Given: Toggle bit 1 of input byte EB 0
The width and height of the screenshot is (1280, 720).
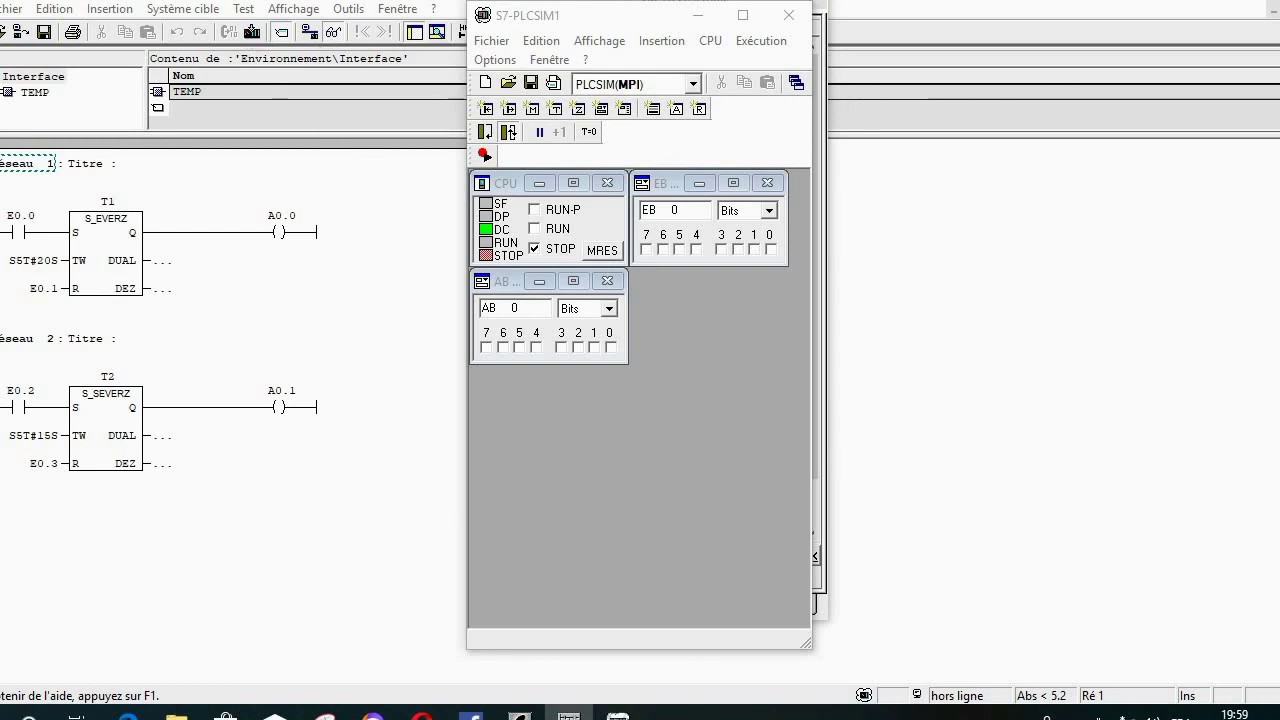Looking at the screenshot, I should click(x=754, y=249).
